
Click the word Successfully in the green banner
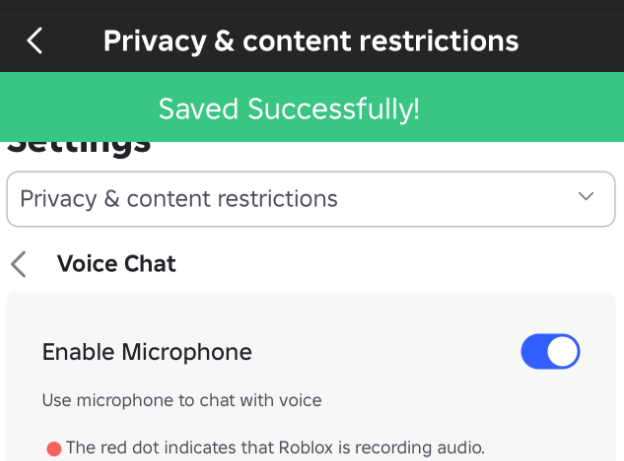coord(335,108)
